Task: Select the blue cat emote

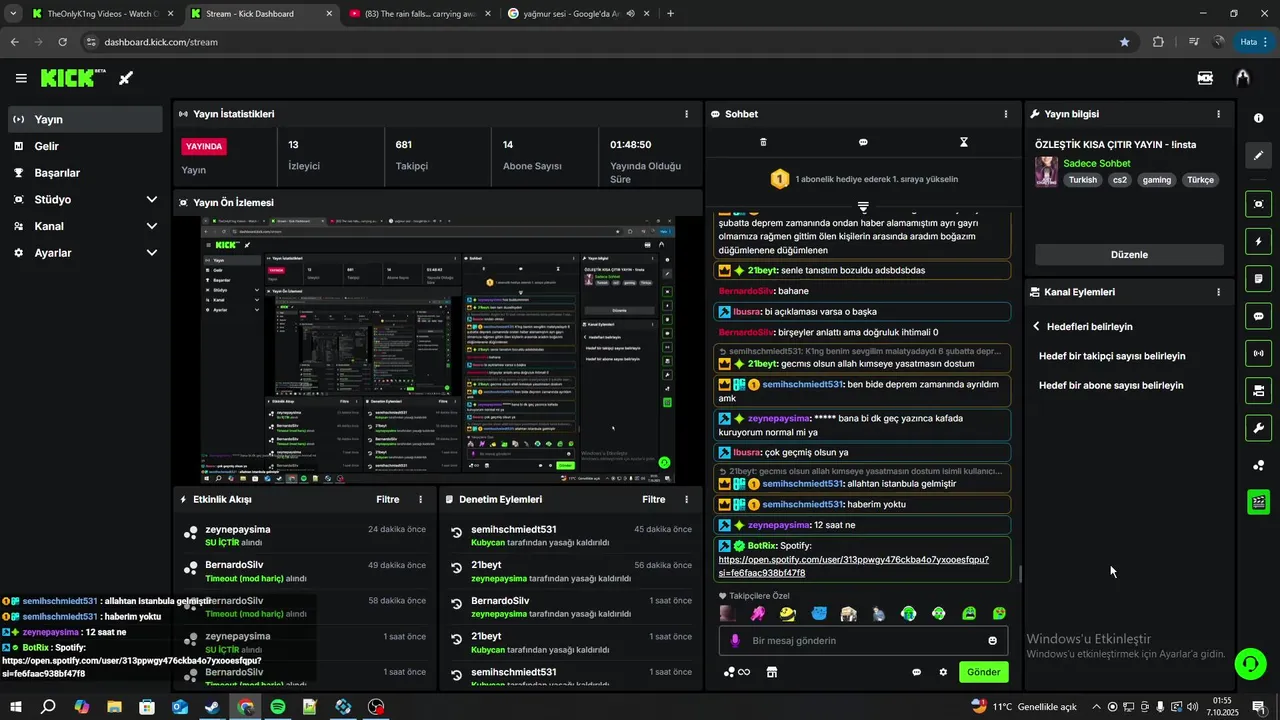Action: 818,613
